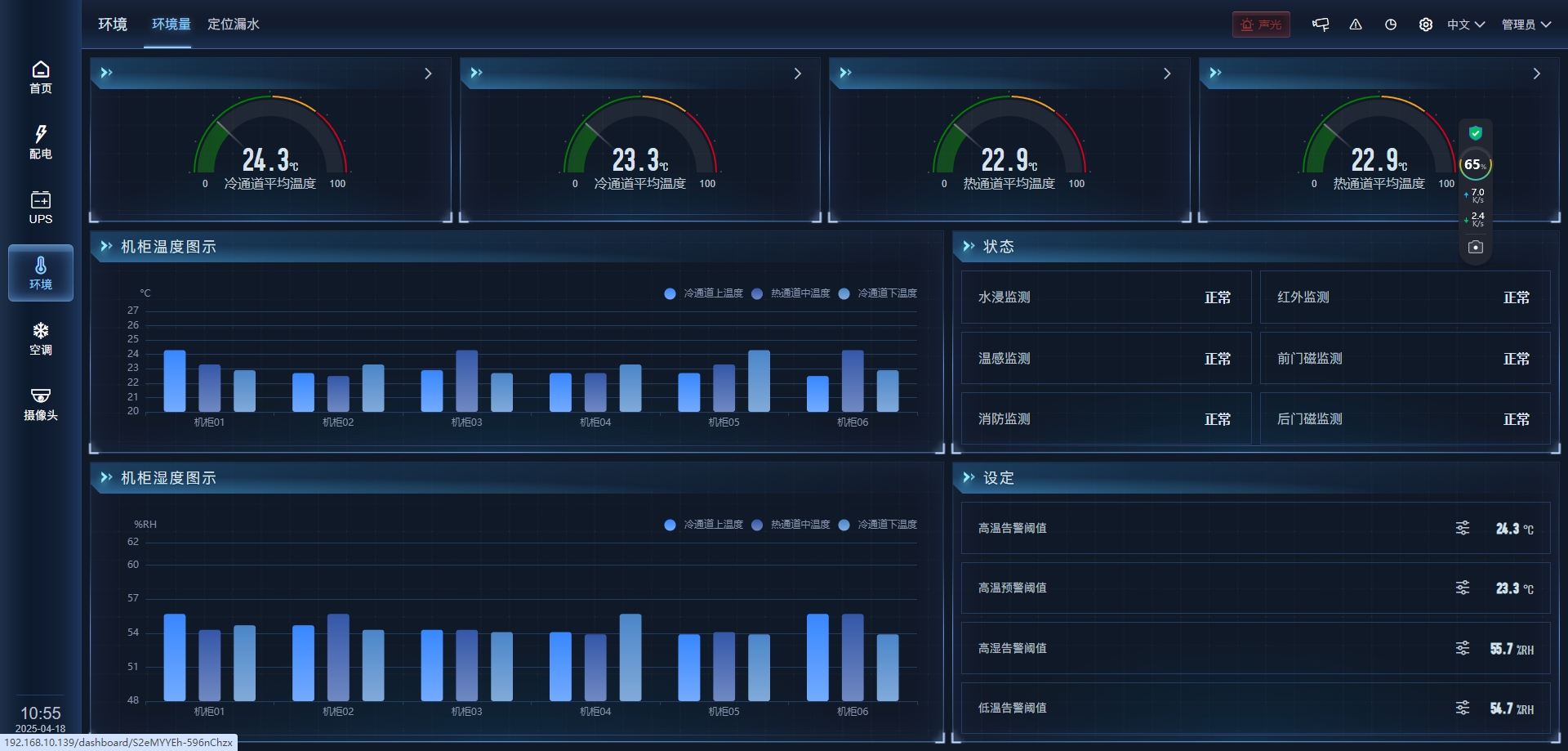Click the red 声光 sound-light alarm button
This screenshot has height=751, width=1568.
(1261, 25)
